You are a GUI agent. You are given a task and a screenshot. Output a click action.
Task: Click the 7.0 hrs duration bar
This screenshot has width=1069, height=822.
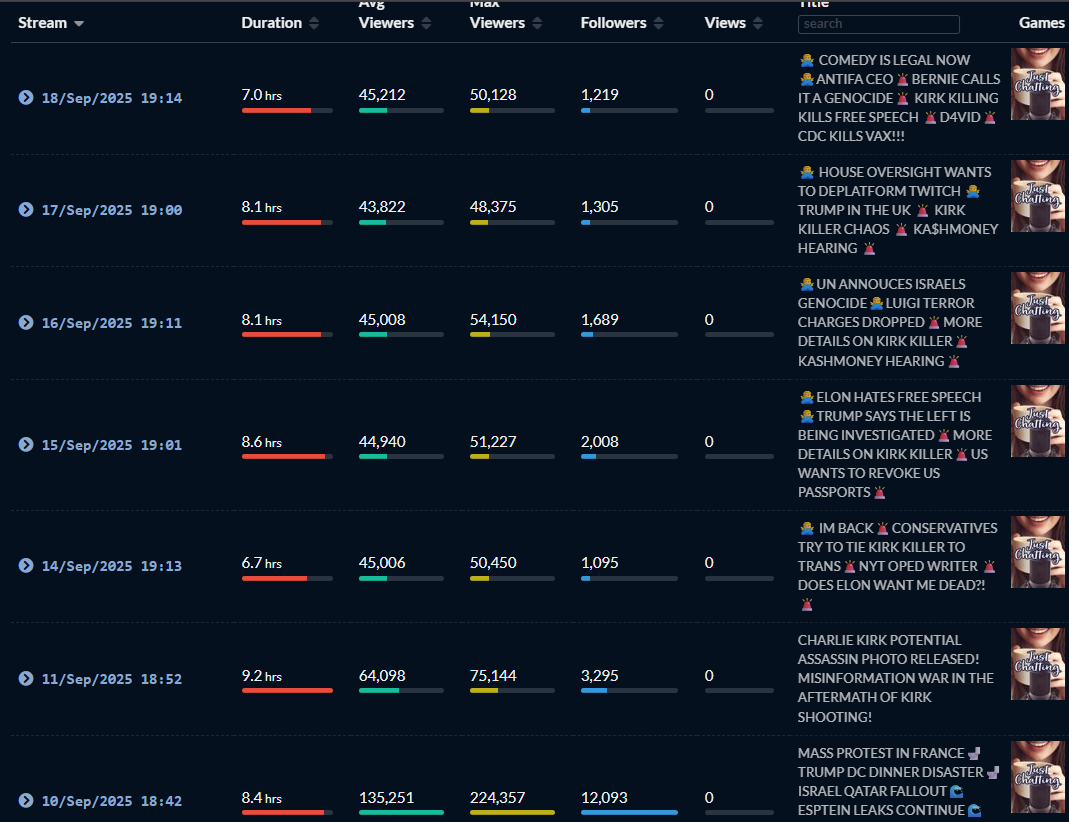287,110
